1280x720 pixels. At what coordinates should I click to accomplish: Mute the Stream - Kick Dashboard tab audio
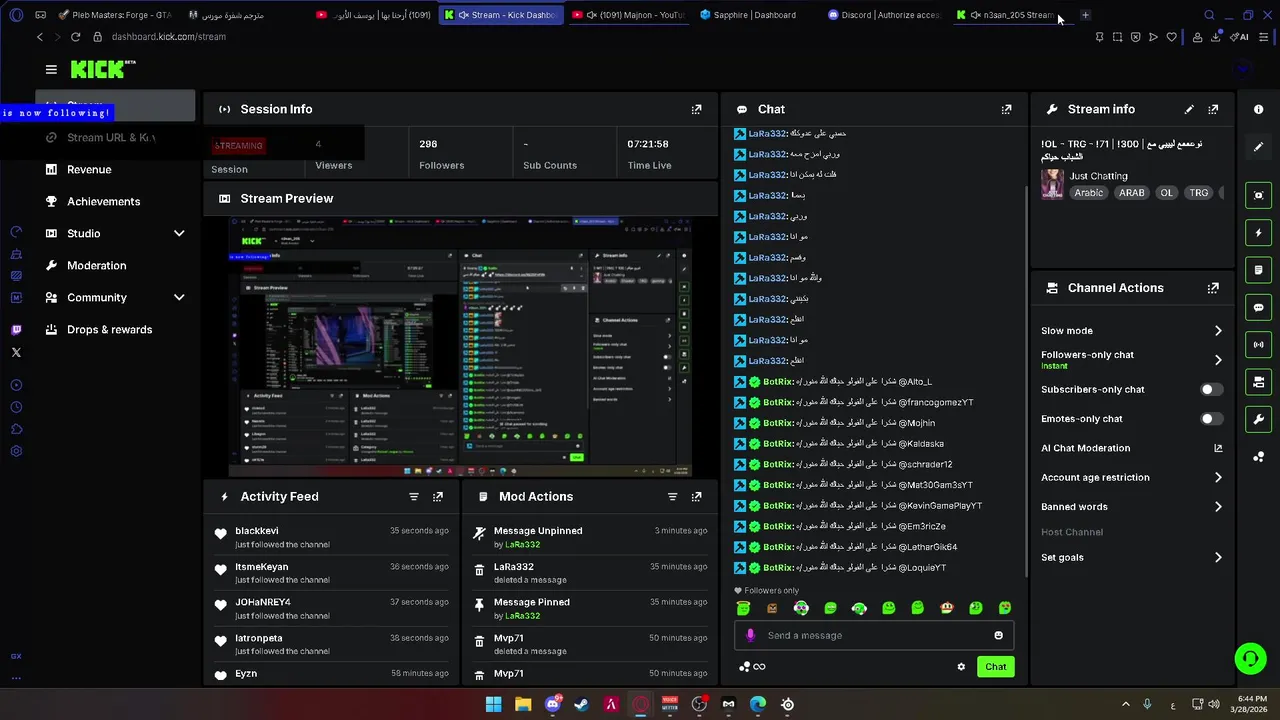463,15
